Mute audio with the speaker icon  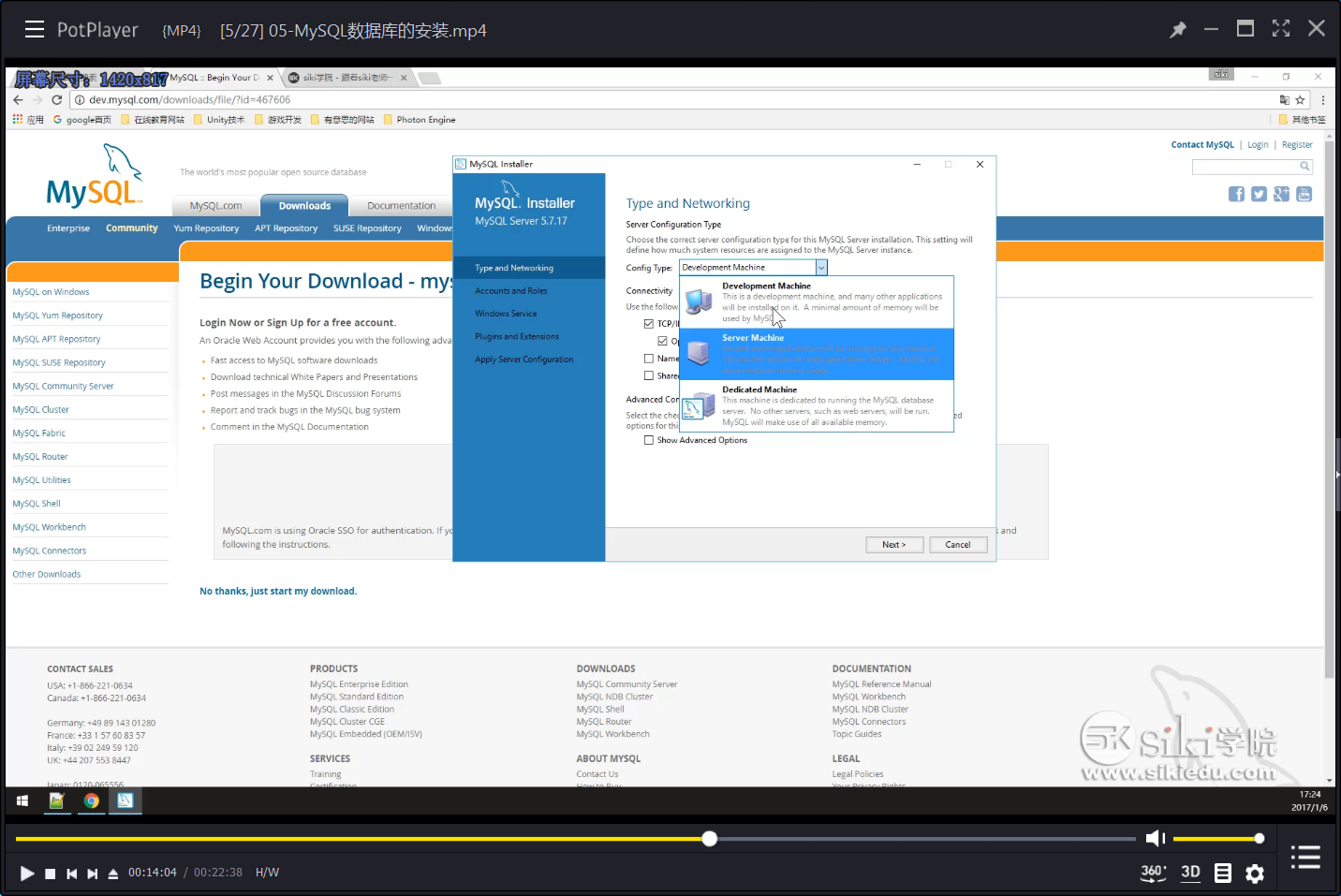(1156, 838)
